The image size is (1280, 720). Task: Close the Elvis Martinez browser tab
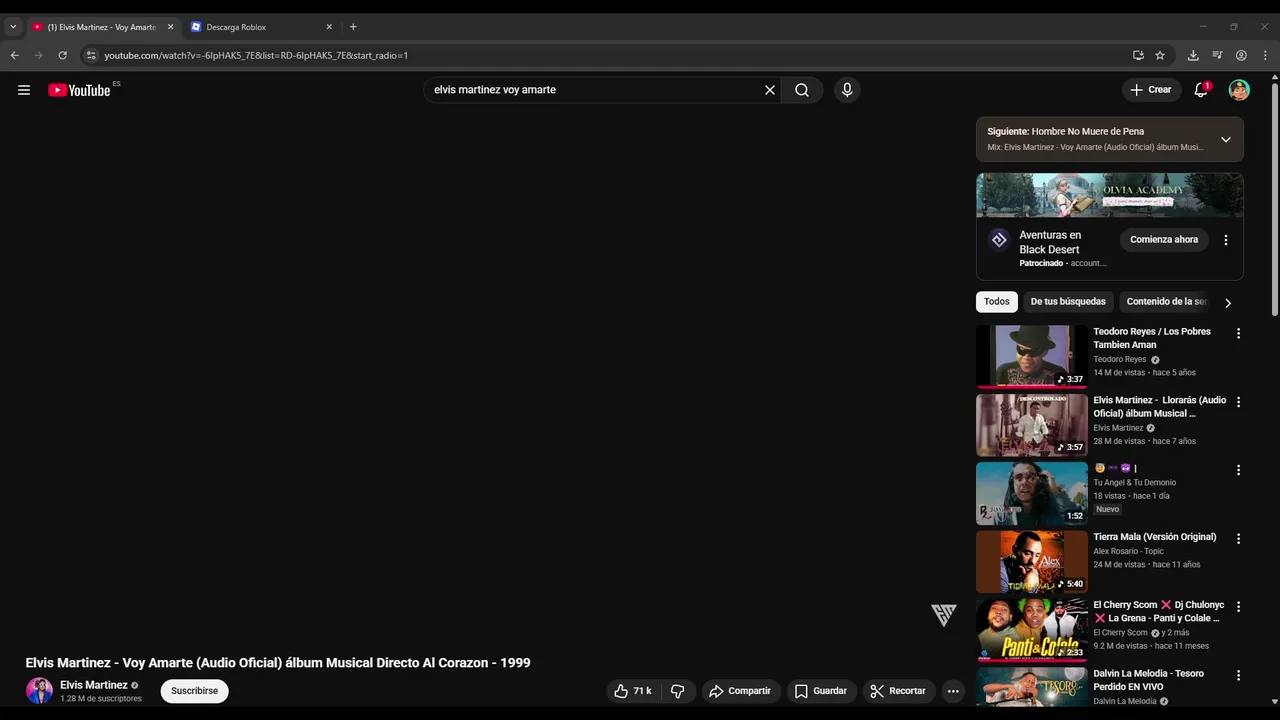pos(170,27)
